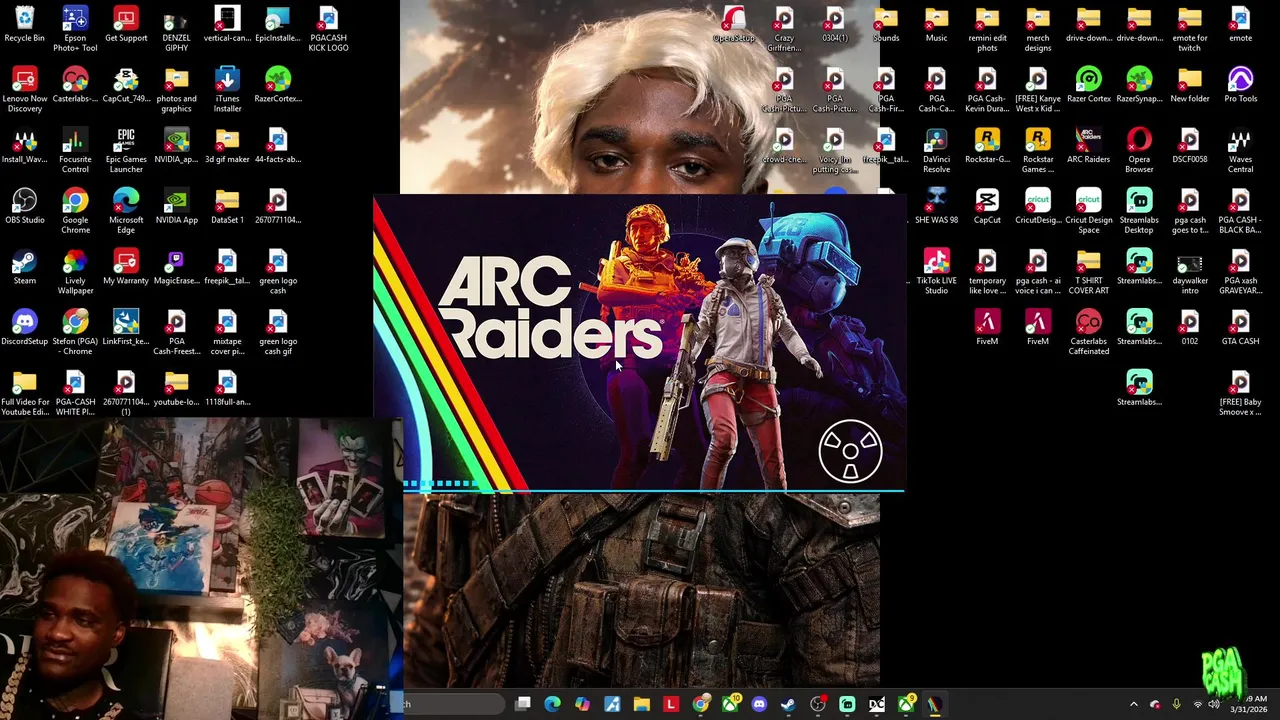The image size is (1280, 720).
Task: Open the 3d gif maker folder
Action: pyautogui.click(x=227, y=146)
